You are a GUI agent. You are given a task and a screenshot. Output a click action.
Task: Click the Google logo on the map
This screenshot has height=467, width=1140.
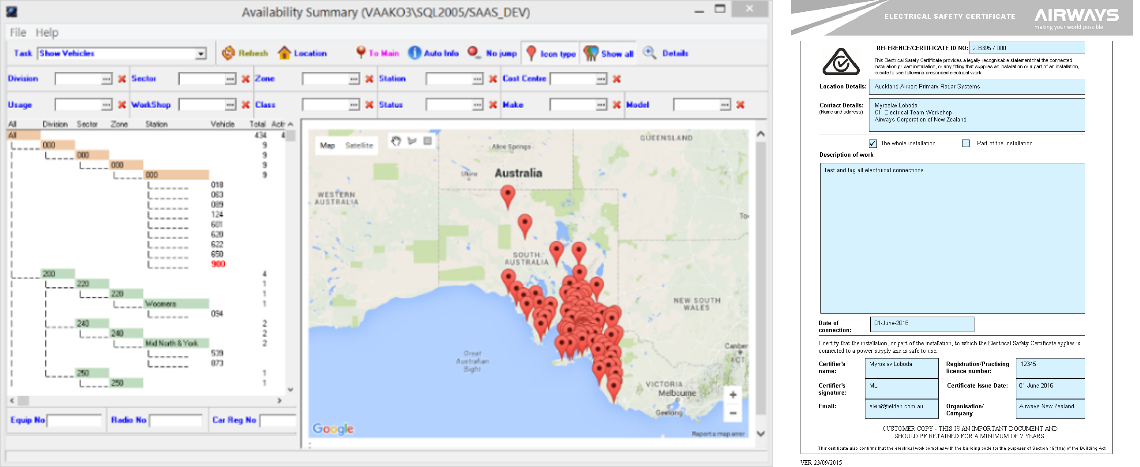click(333, 428)
